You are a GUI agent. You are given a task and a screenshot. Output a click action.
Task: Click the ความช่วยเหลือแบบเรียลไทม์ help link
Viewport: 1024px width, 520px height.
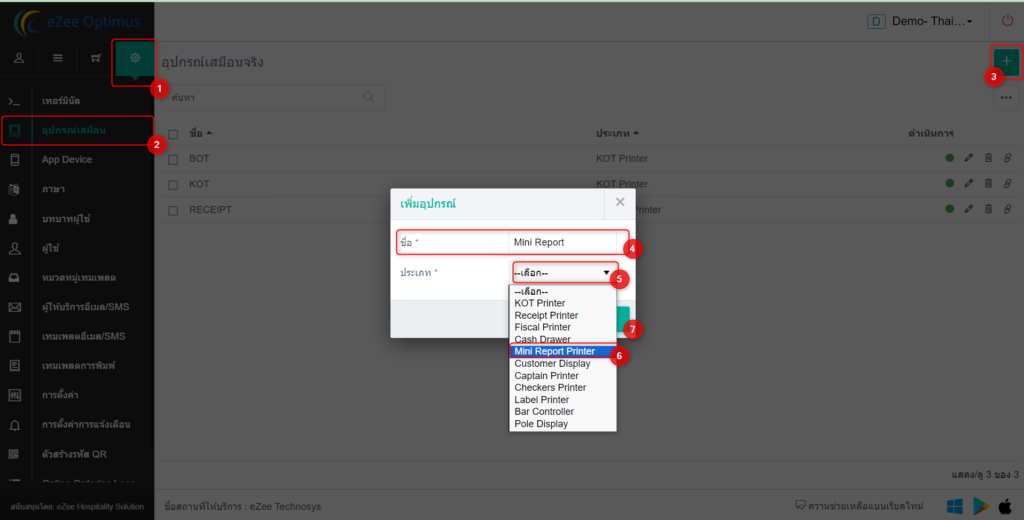859,506
